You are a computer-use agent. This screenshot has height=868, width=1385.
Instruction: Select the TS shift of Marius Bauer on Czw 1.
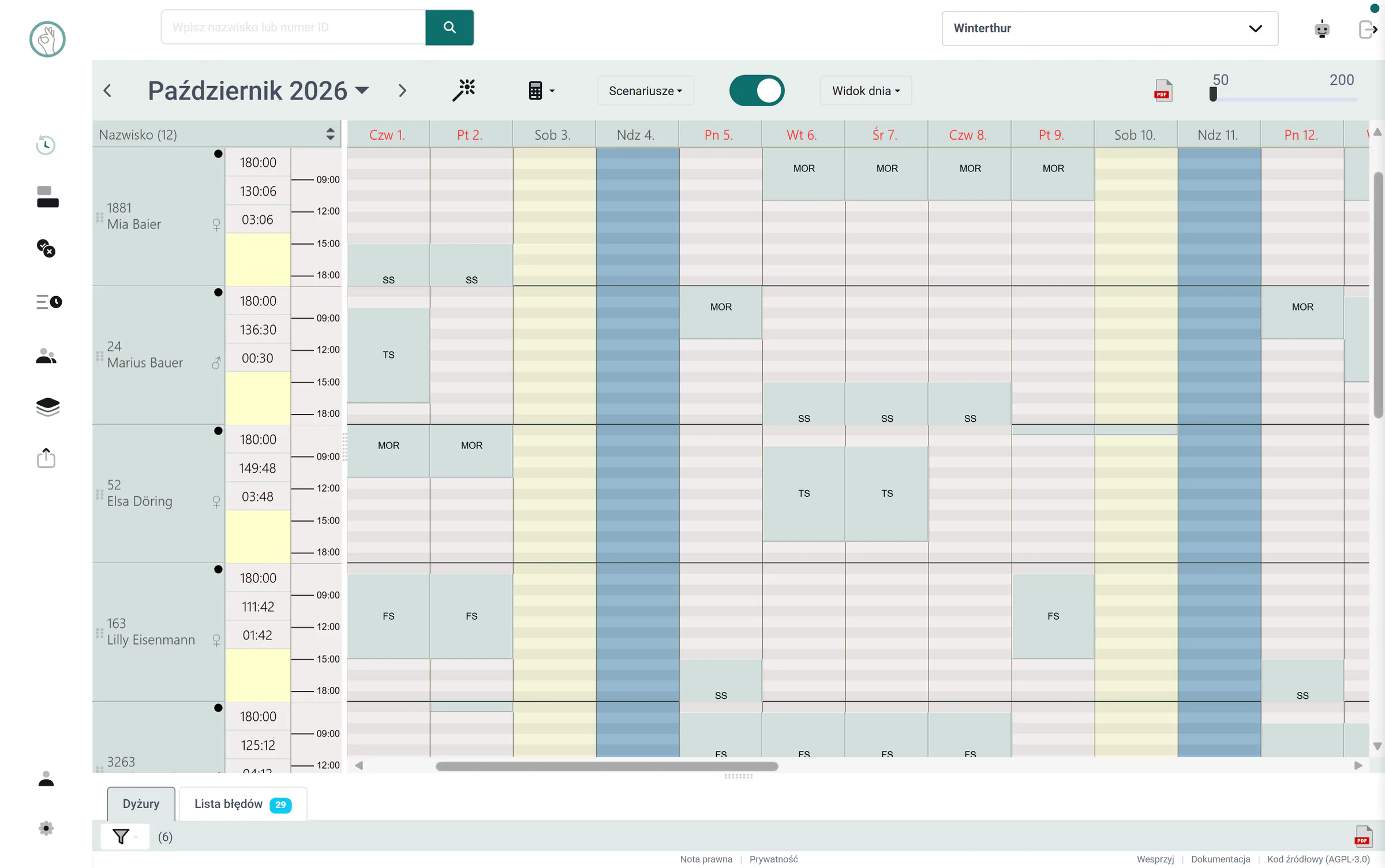388,355
